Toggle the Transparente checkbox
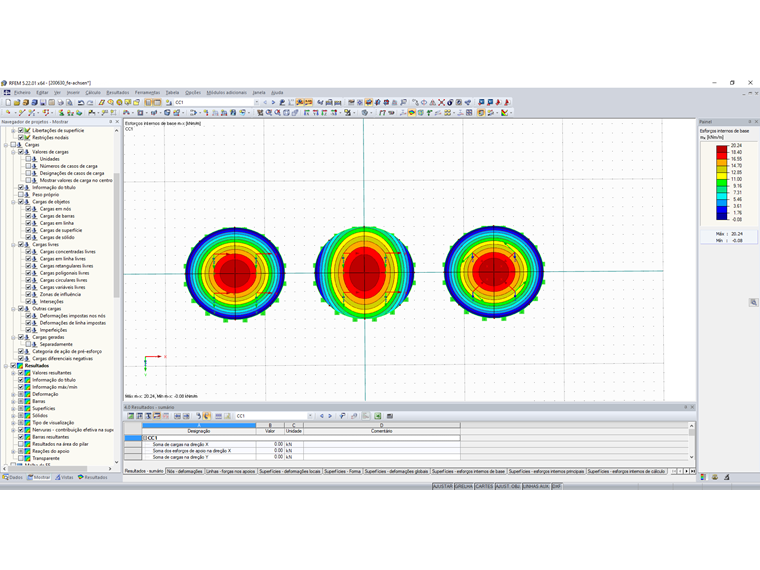 click(x=21, y=458)
